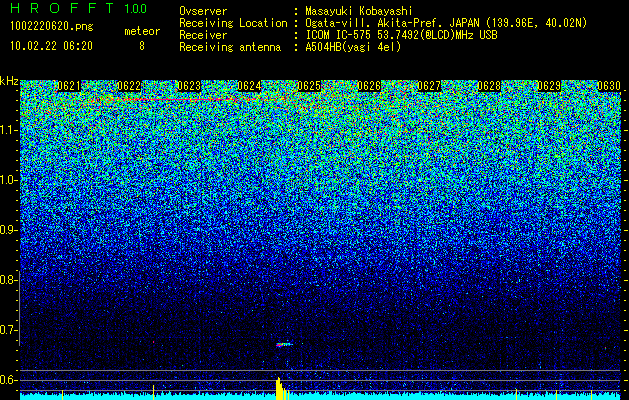Image resolution: width=629 pixels, height=400 pixels.
Task: Click the kHz axis unit label
Action: coord(9,81)
